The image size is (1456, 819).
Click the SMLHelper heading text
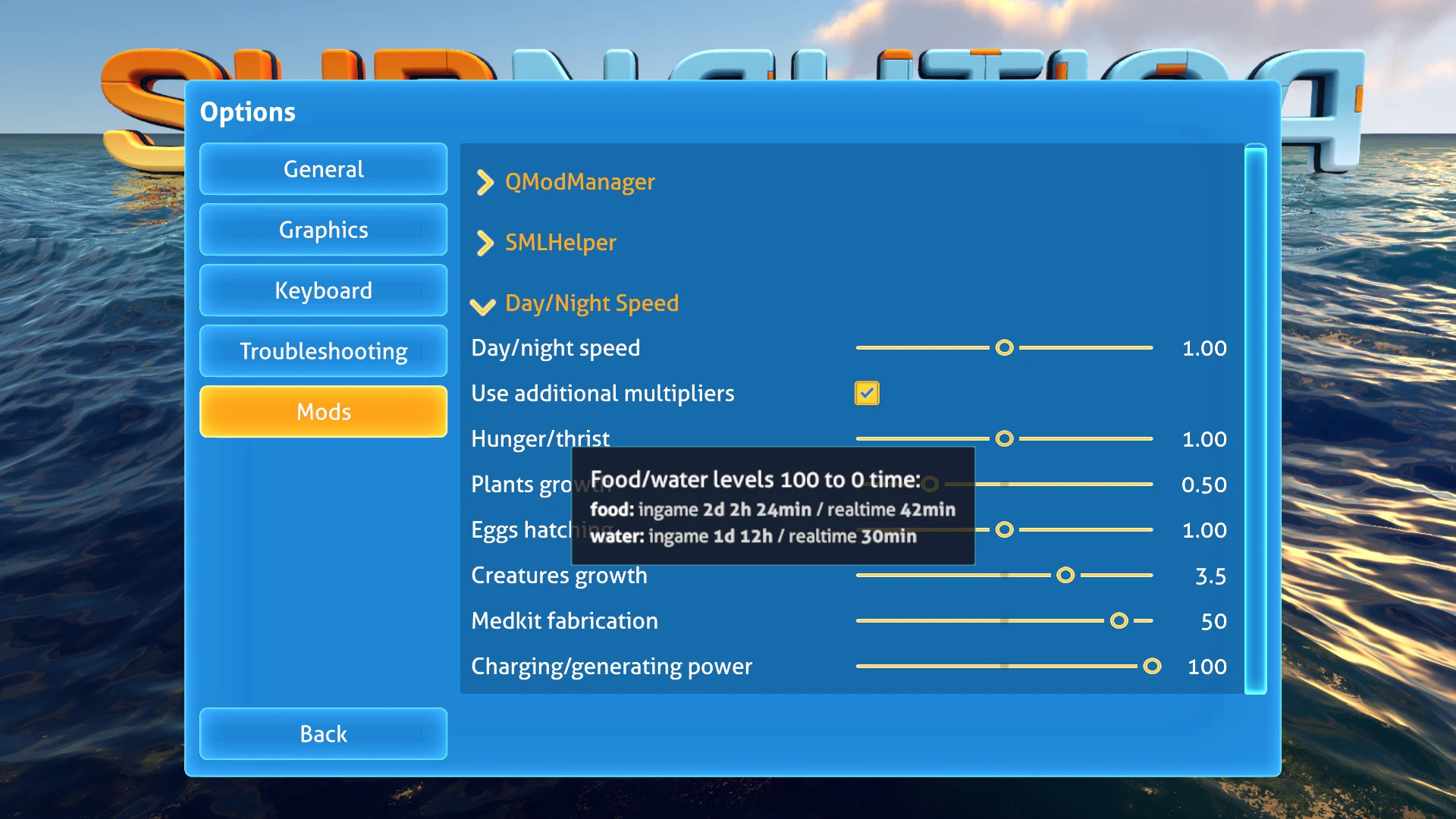pyautogui.click(x=560, y=243)
